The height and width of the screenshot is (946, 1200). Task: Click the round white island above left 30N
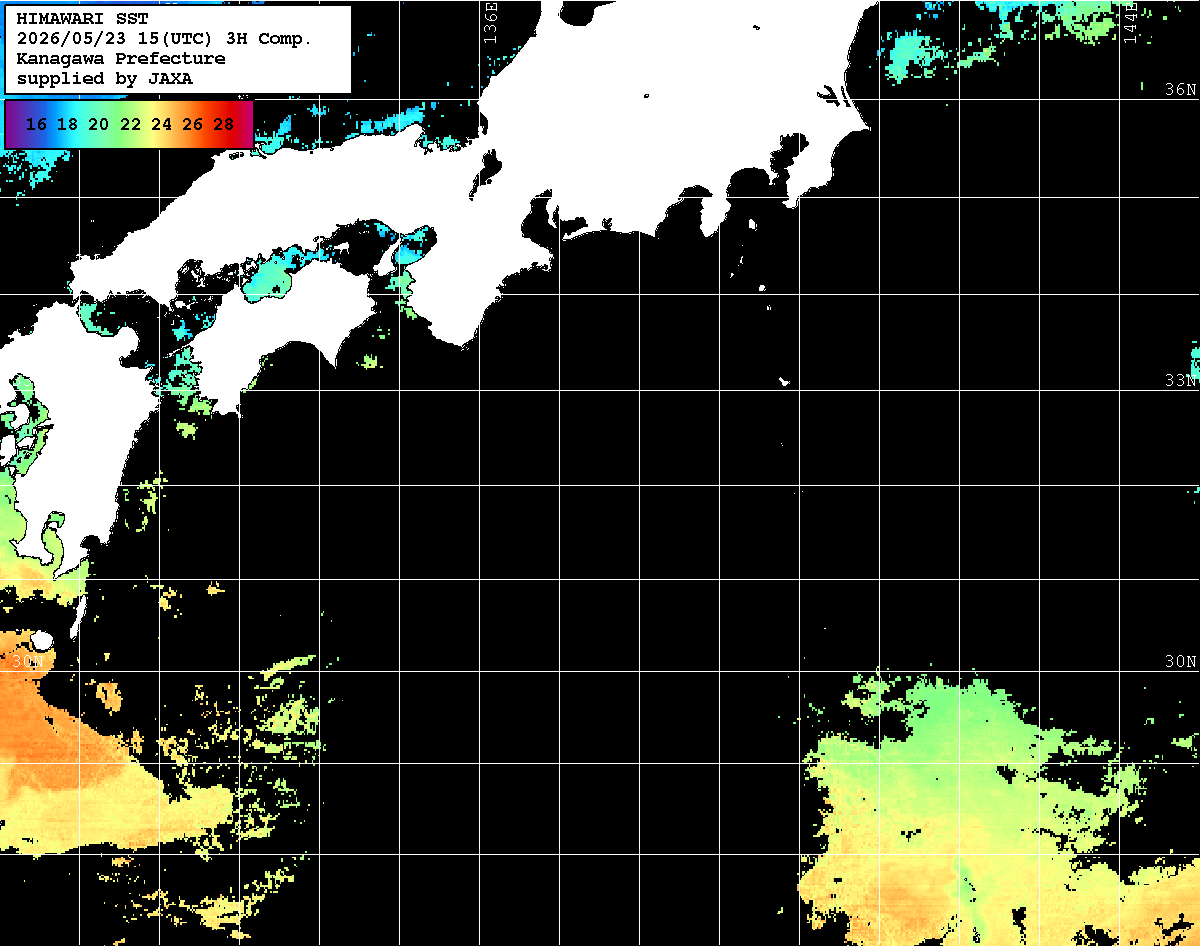(41, 640)
